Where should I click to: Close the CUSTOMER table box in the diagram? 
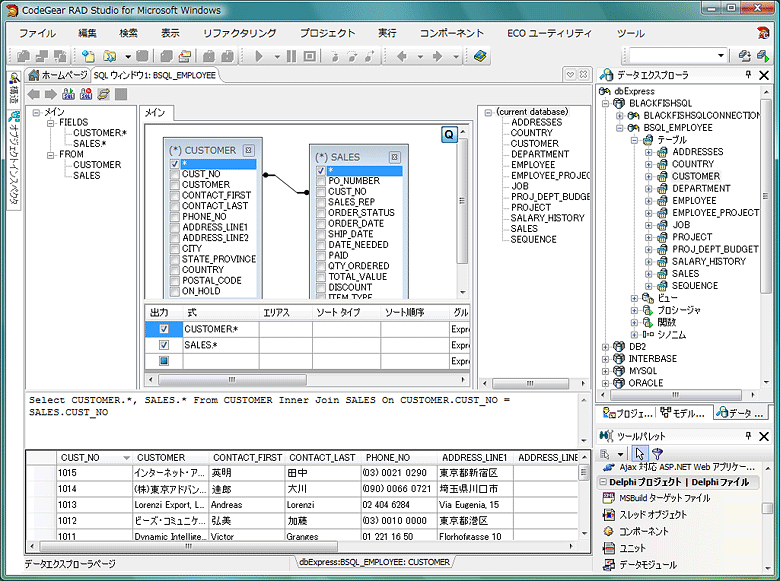pos(249,150)
